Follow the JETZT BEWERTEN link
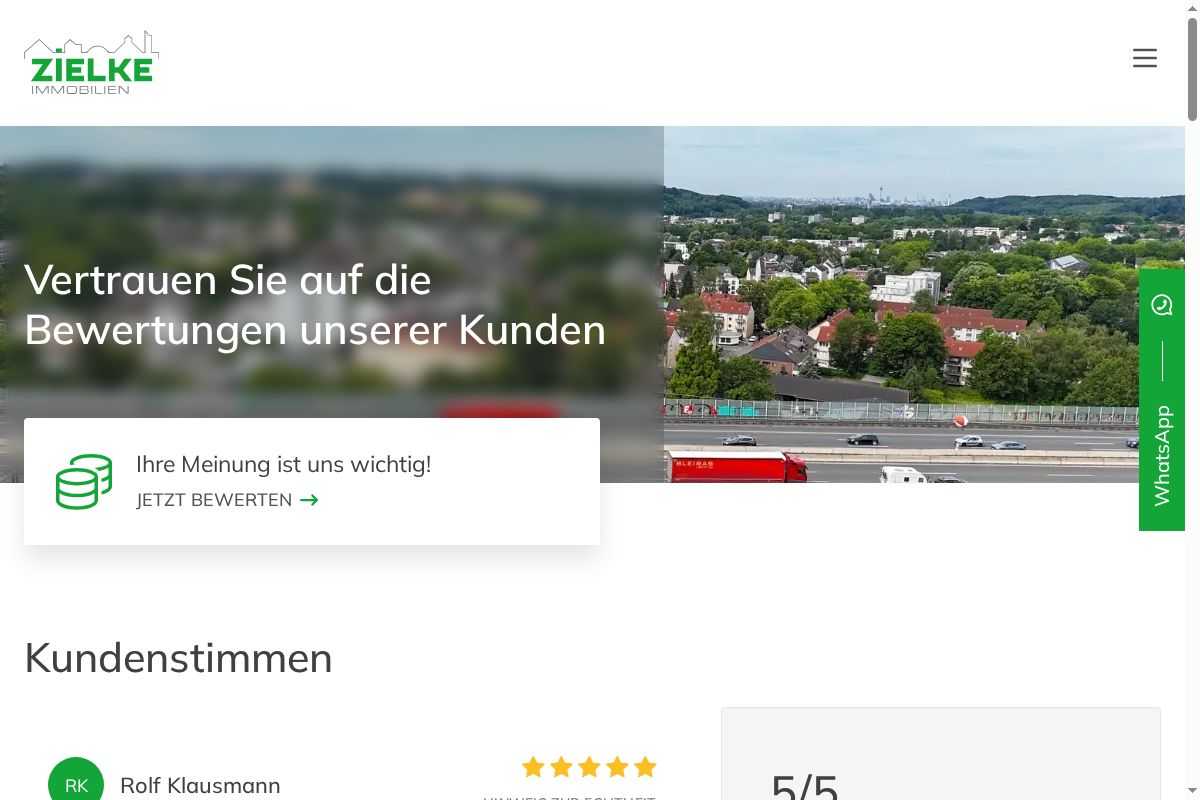Viewport: 1200px width, 800px height. click(227, 500)
